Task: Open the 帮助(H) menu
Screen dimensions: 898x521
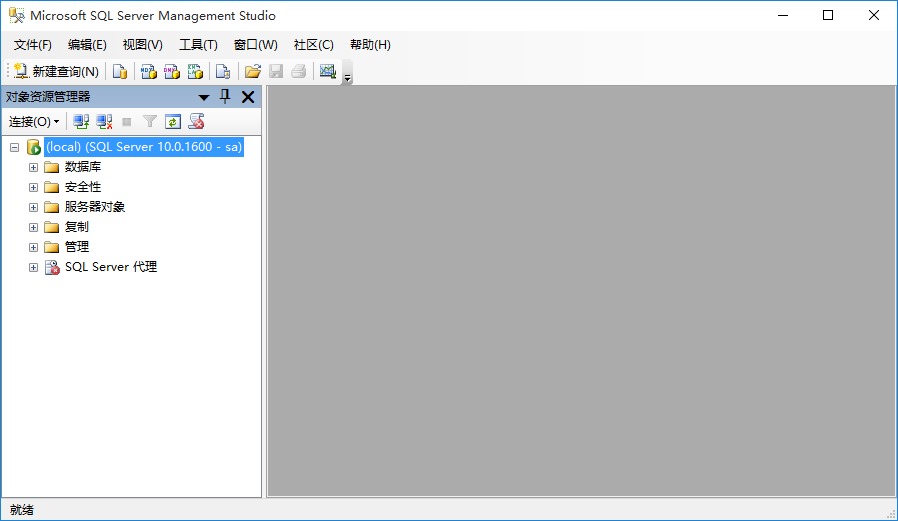Action: (370, 45)
